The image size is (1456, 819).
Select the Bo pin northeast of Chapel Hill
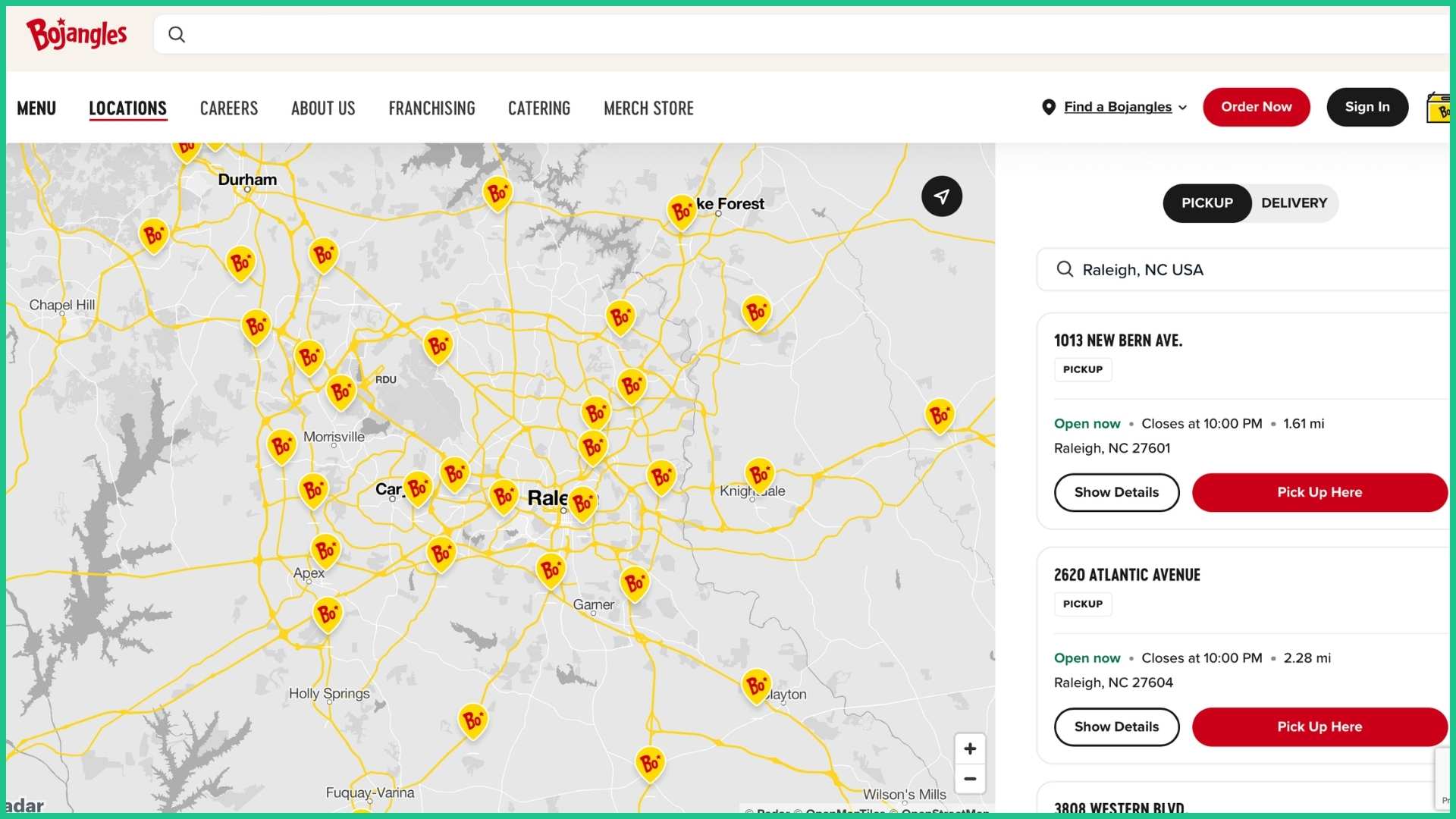(154, 236)
